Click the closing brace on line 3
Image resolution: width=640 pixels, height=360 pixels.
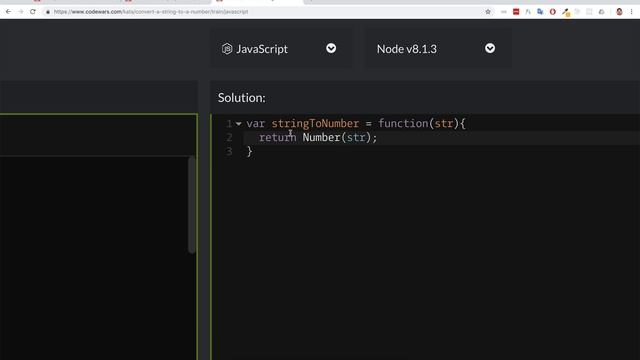click(249, 151)
